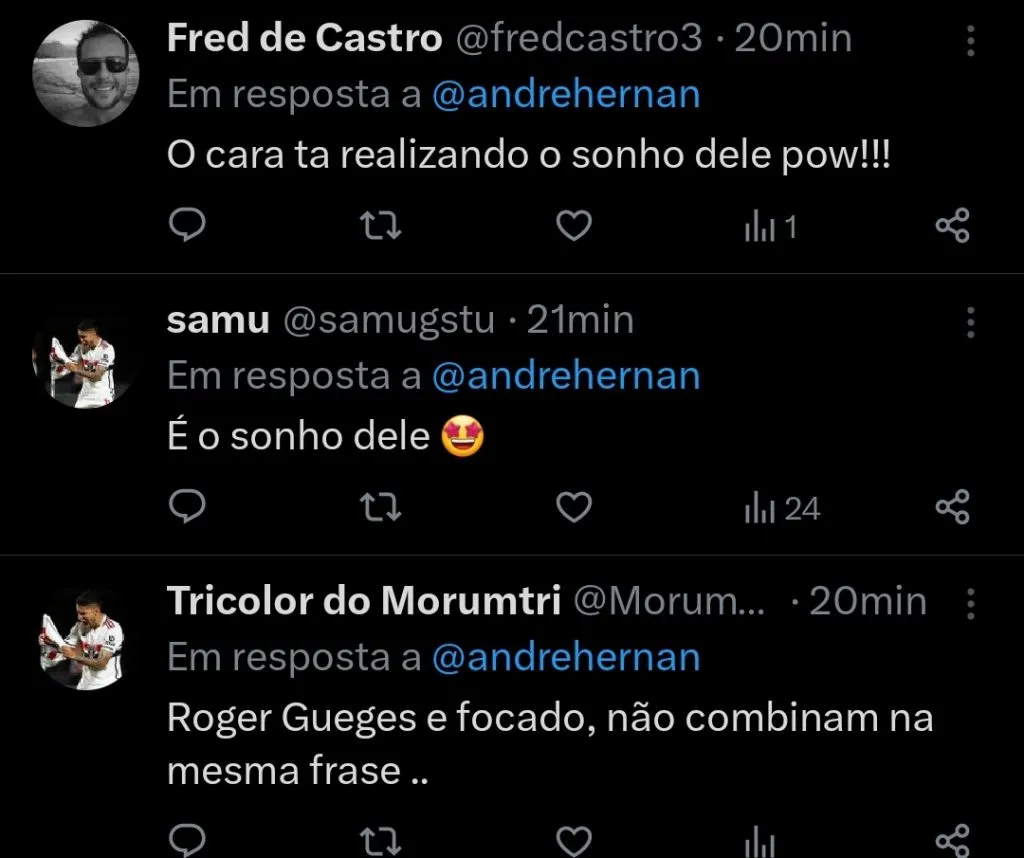
Task: Reply to Fred de Castro's tweet
Action: pyautogui.click(x=188, y=225)
